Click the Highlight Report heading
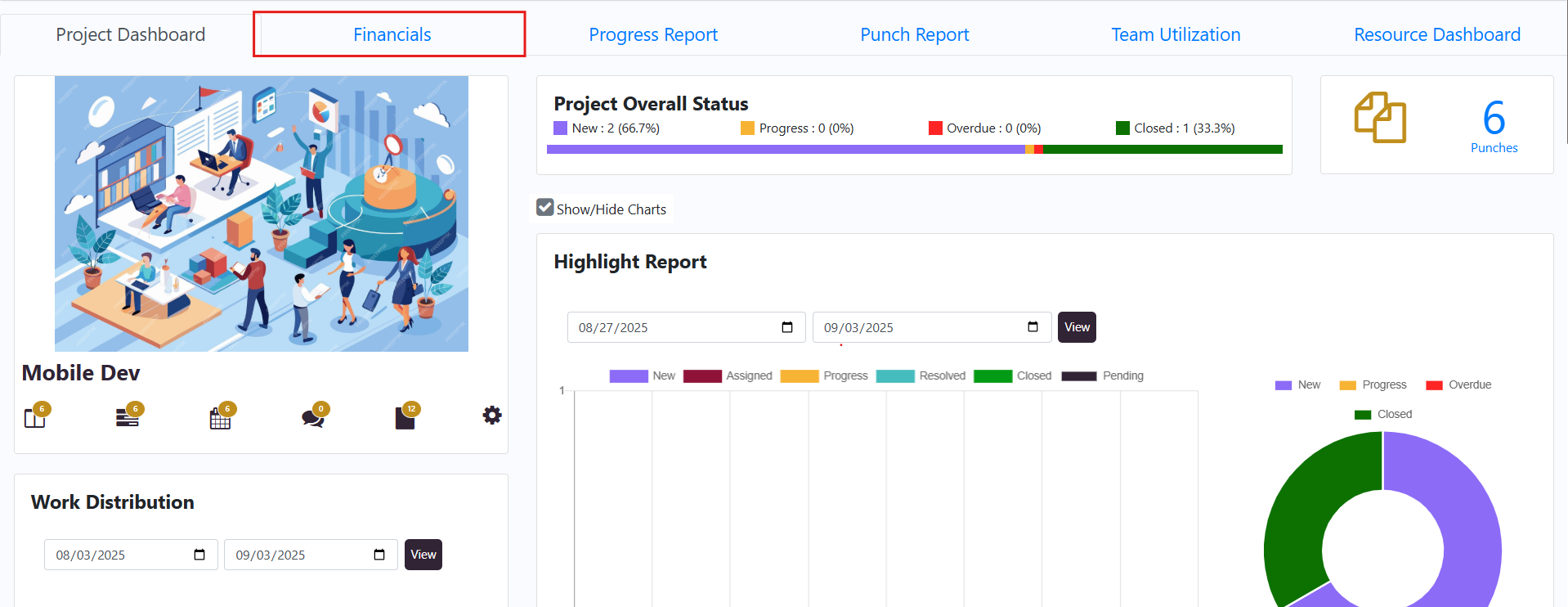Screen dimensions: 1568x607 (630, 262)
